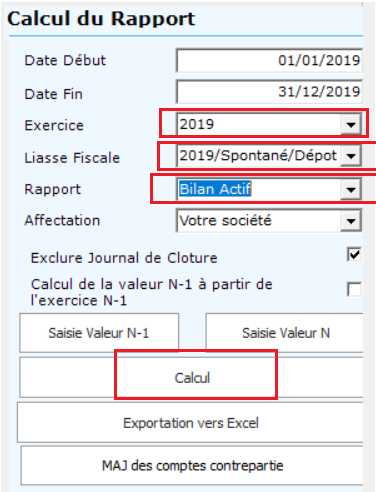Click the Liasse Fiscale label

coord(72,158)
